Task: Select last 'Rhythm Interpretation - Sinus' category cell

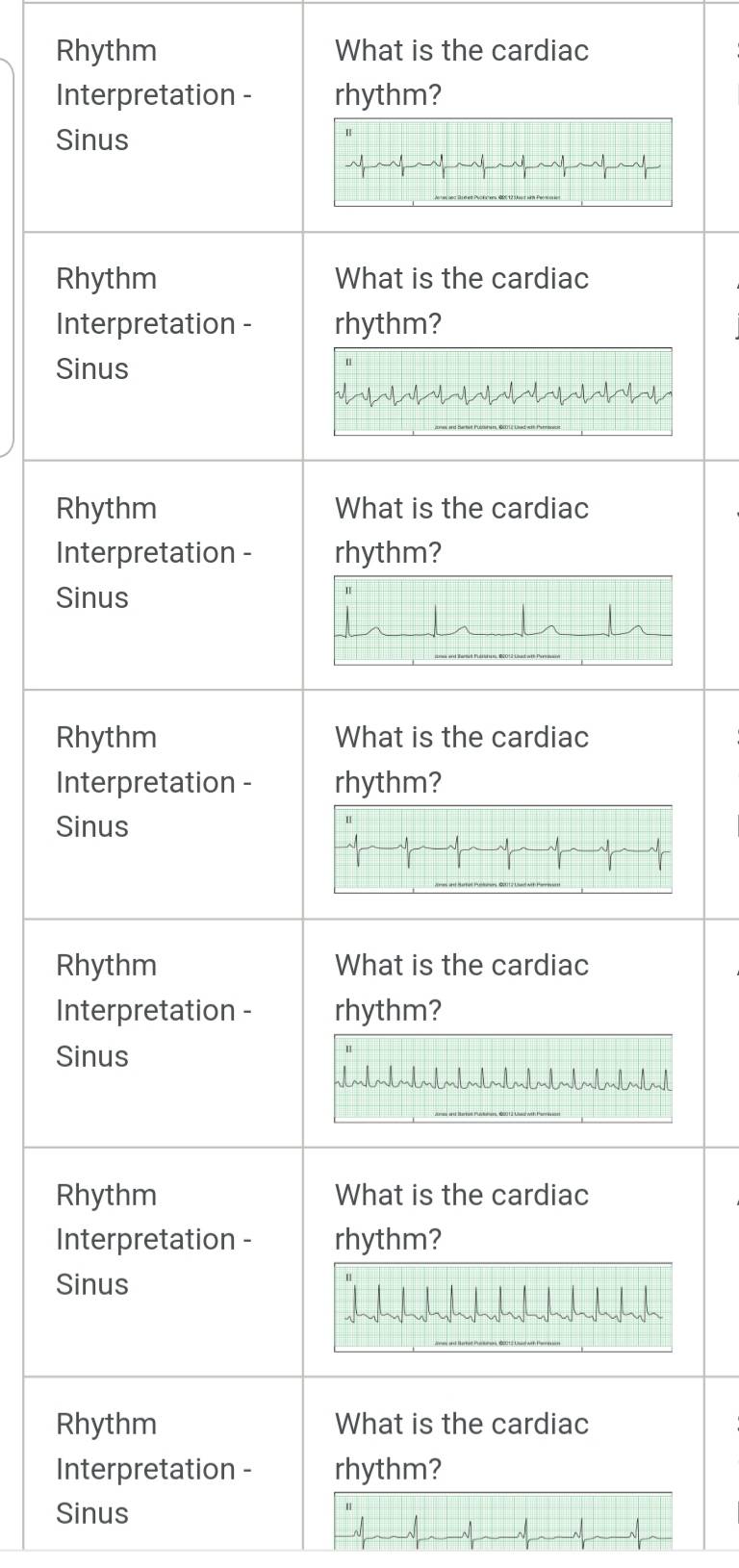Action: (163, 1463)
